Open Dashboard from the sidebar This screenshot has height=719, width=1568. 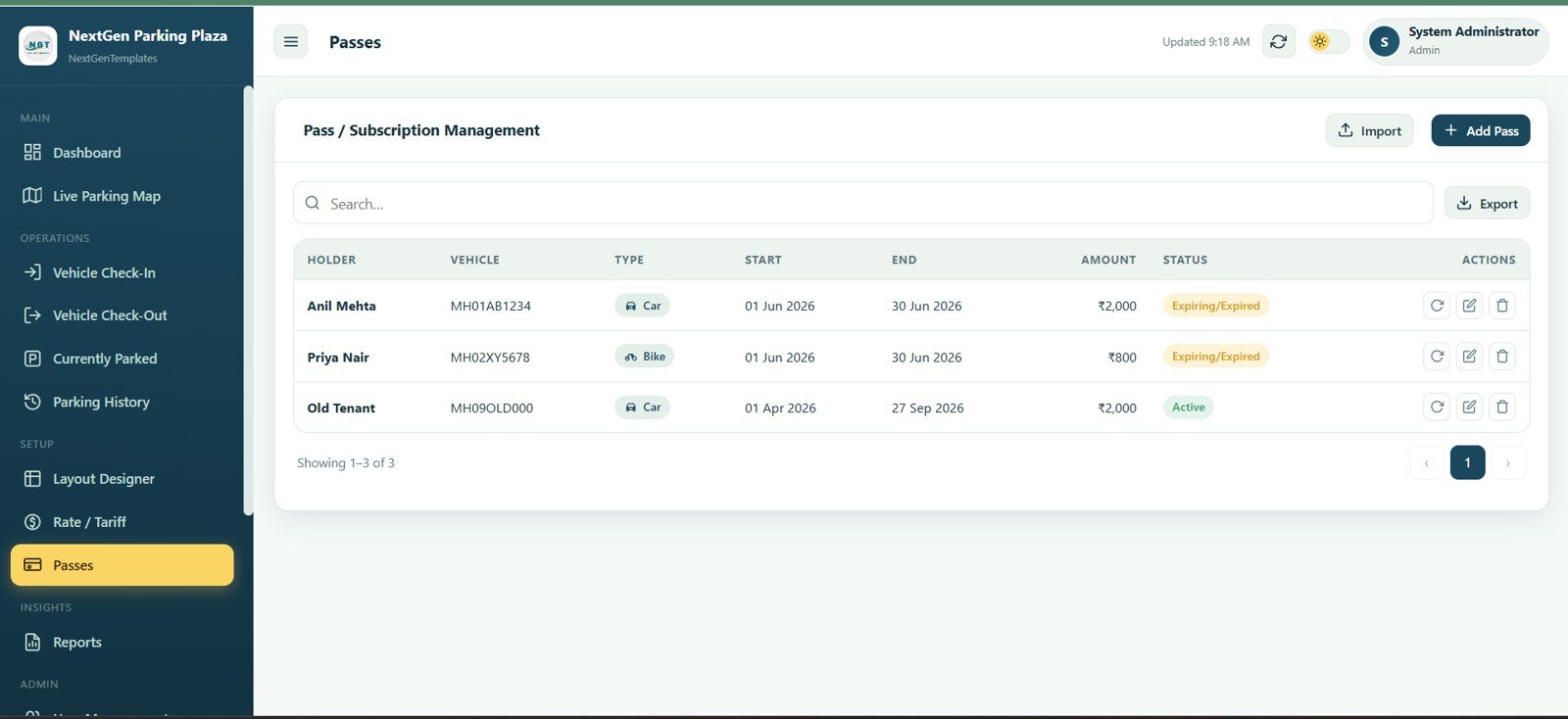[x=122, y=153]
